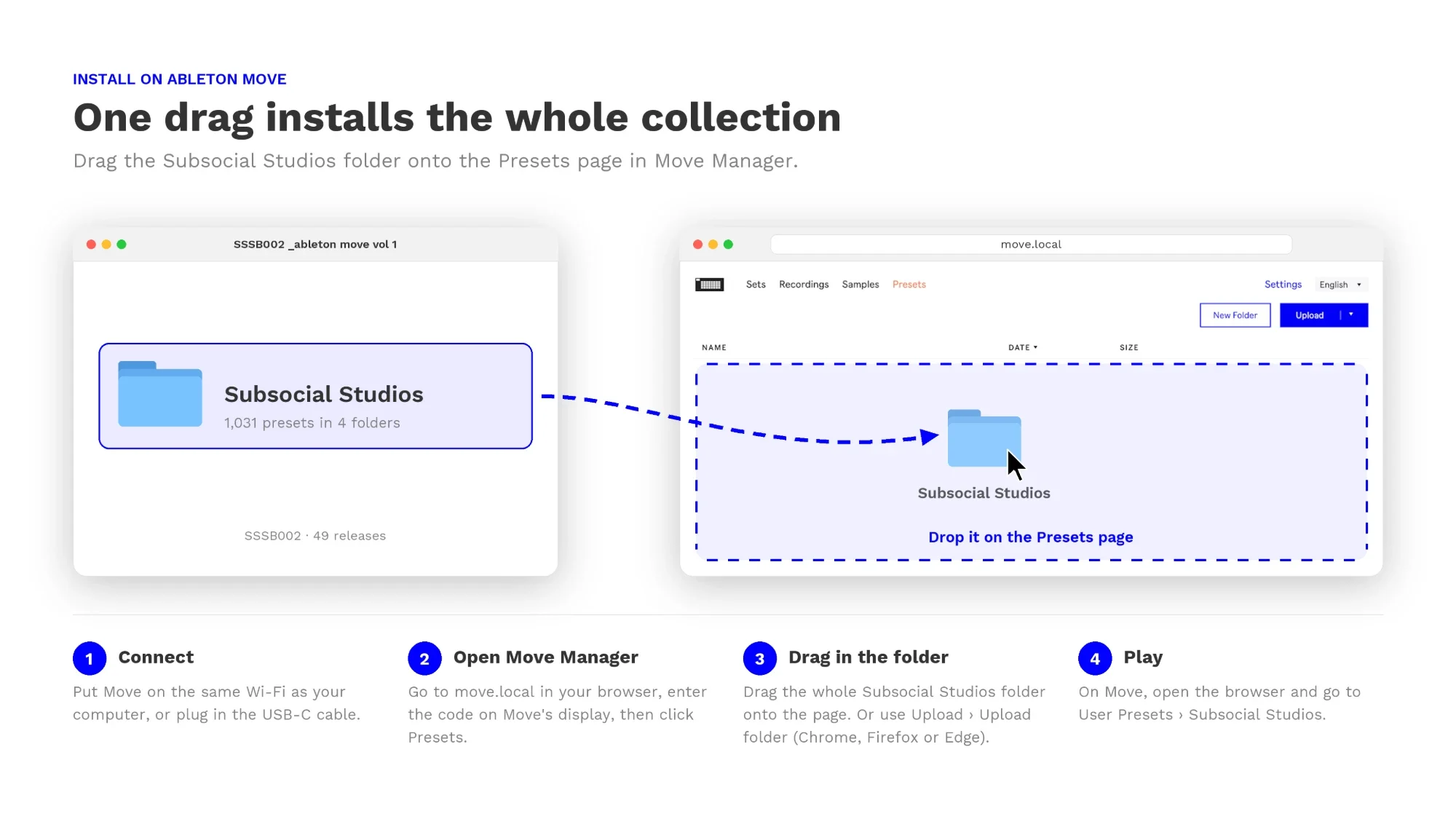Image resolution: width=1456 pixels, height=819 pixels.
Task: Minimize the move.local browser window
Action: point(713,245)
